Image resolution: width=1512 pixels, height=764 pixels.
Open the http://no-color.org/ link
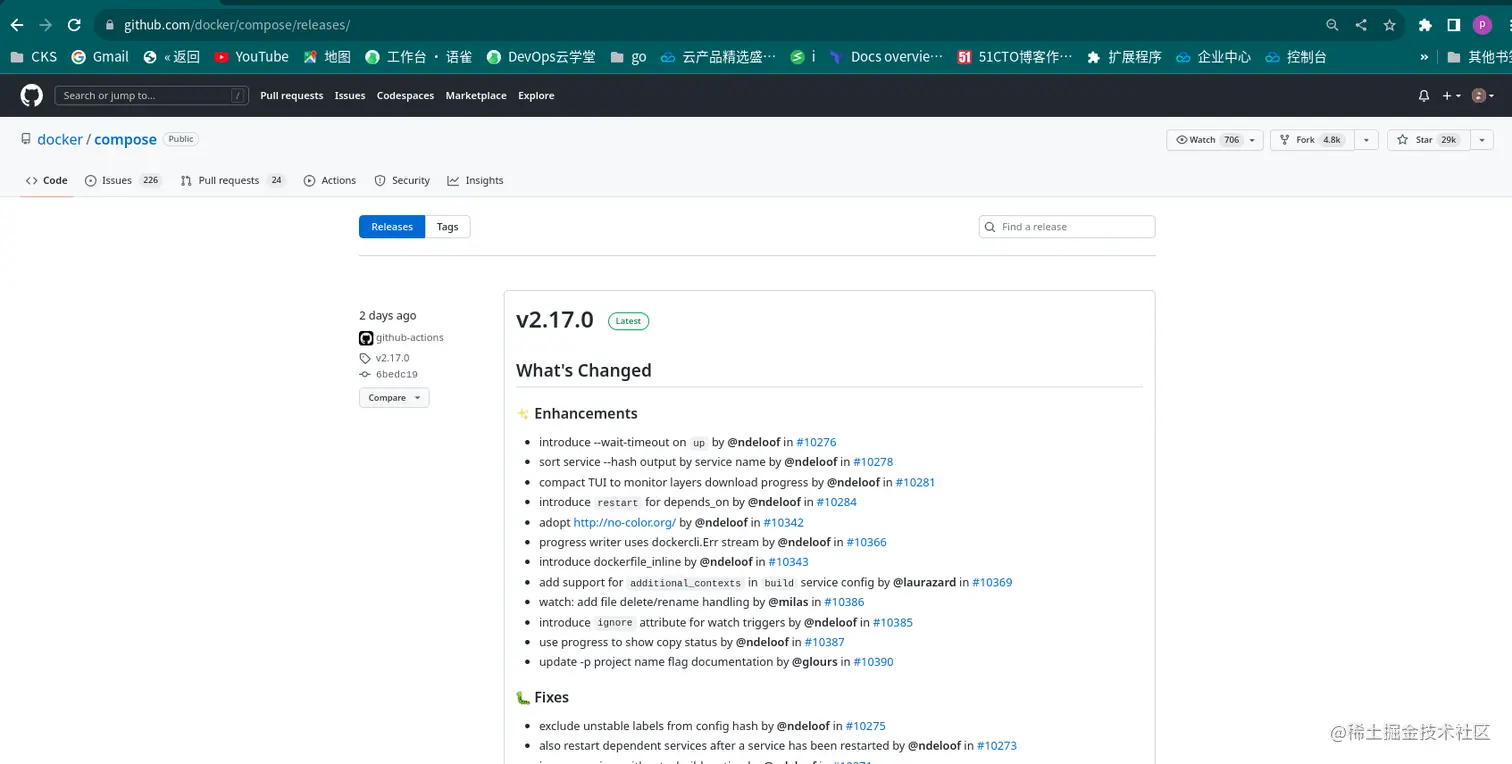[625, 522]
